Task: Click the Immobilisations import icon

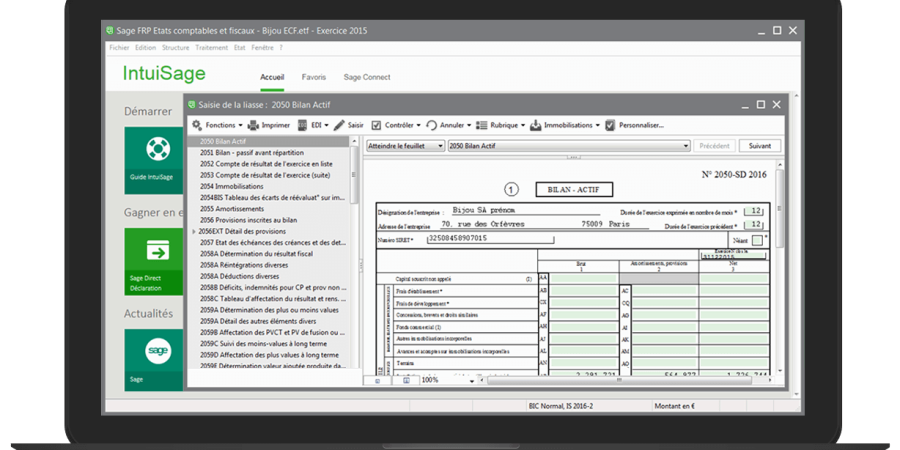Action: 536,125
